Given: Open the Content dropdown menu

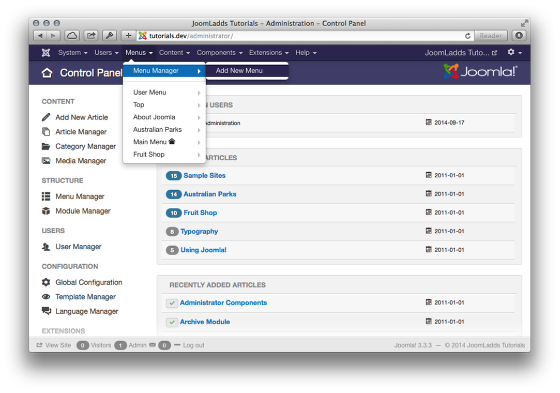Looking at the screenshot, I should [x=174, y=53].
